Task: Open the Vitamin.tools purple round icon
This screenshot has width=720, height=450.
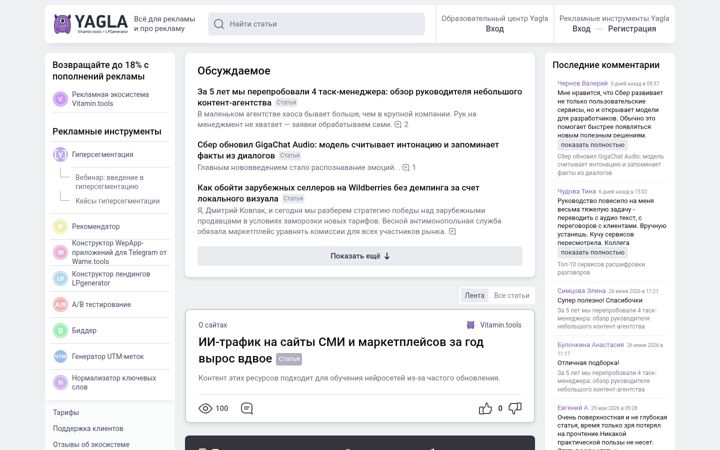Action: pyautogui.click(x=60, y=99)
